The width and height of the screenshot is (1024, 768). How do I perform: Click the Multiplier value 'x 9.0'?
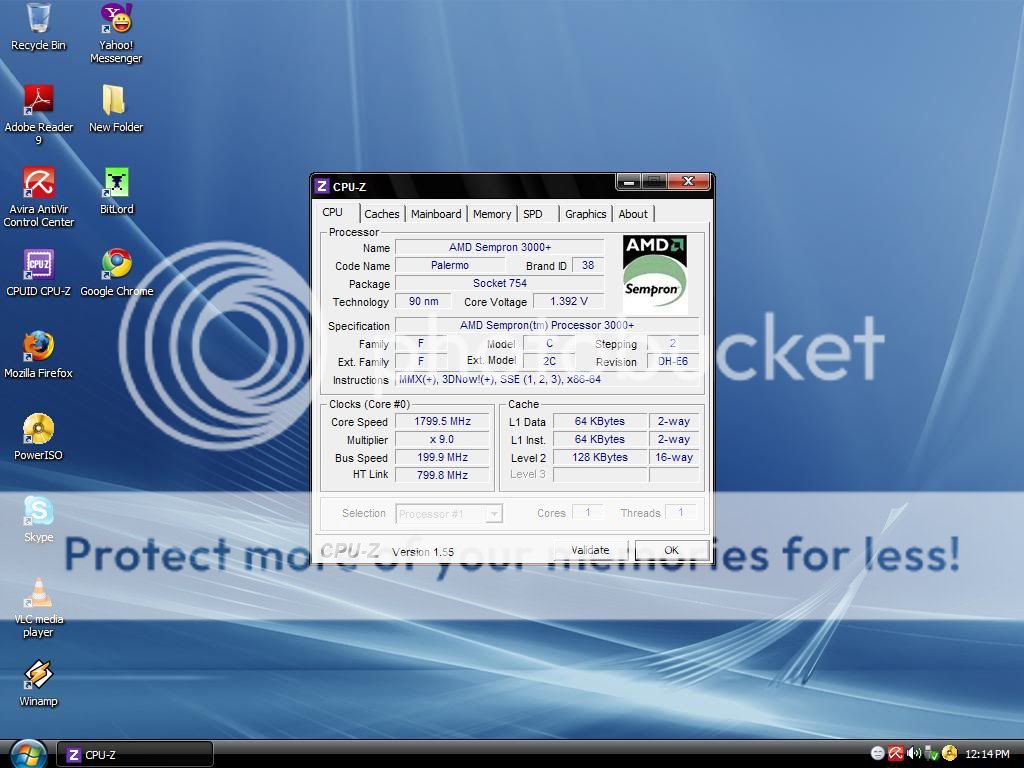(x=442, y=440)
